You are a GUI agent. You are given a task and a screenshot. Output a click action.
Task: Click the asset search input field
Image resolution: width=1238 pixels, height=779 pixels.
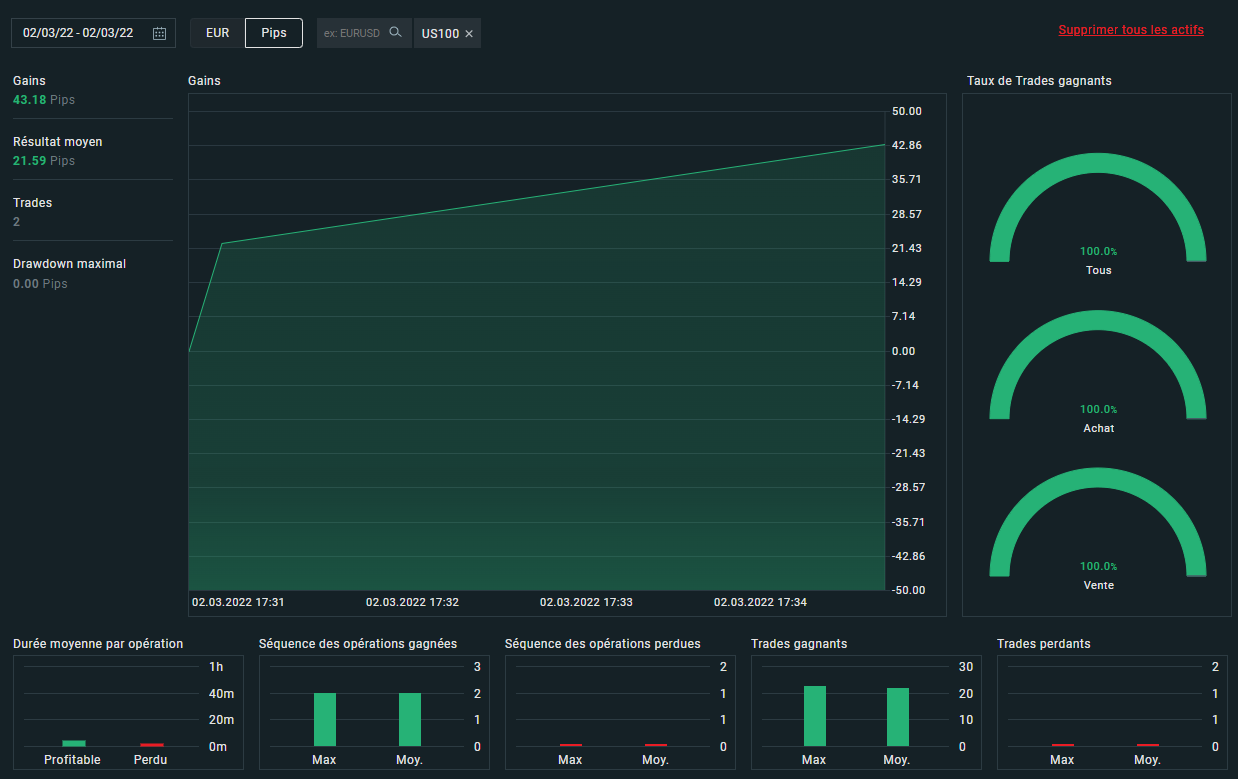[x=353, y=33]
